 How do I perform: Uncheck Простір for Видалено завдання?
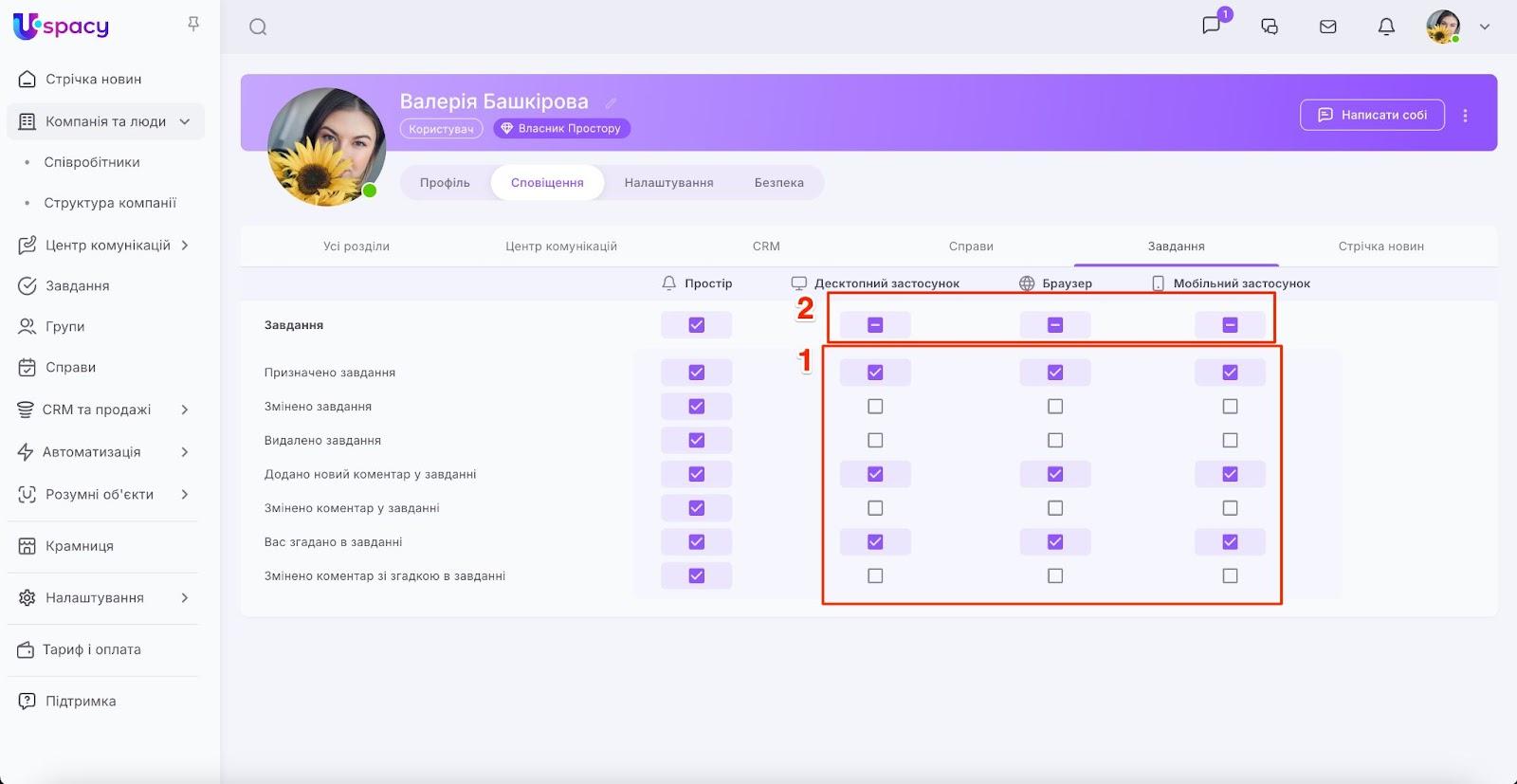696,440
